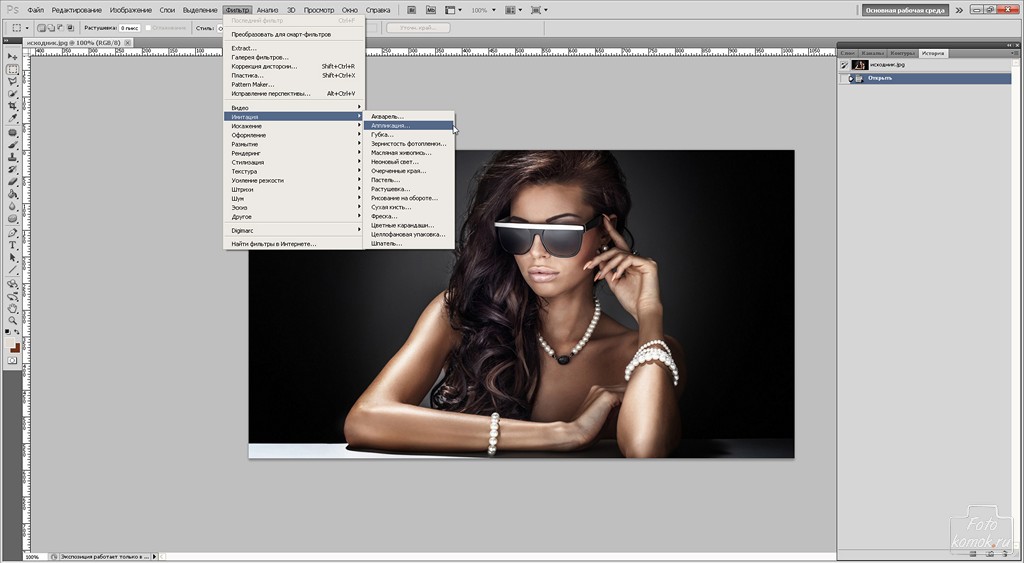Select the 3D Orbit camera tool
The height and width of the screenshot is (563, 1024).
[x=12, y=297]
